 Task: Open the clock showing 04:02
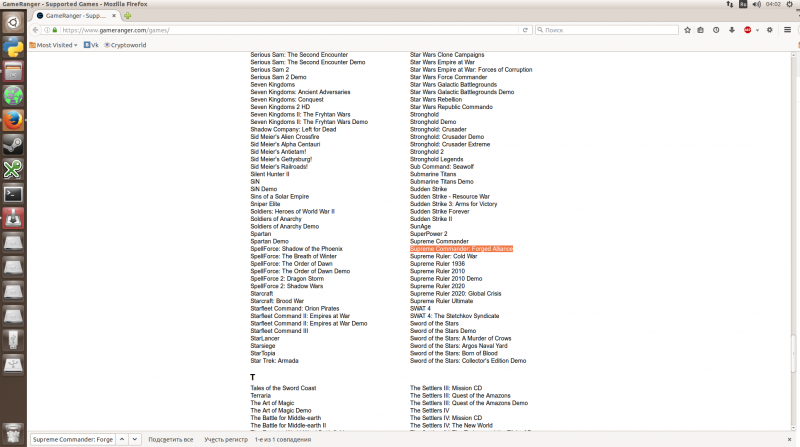pyautogui.click(x=773, y=4)
